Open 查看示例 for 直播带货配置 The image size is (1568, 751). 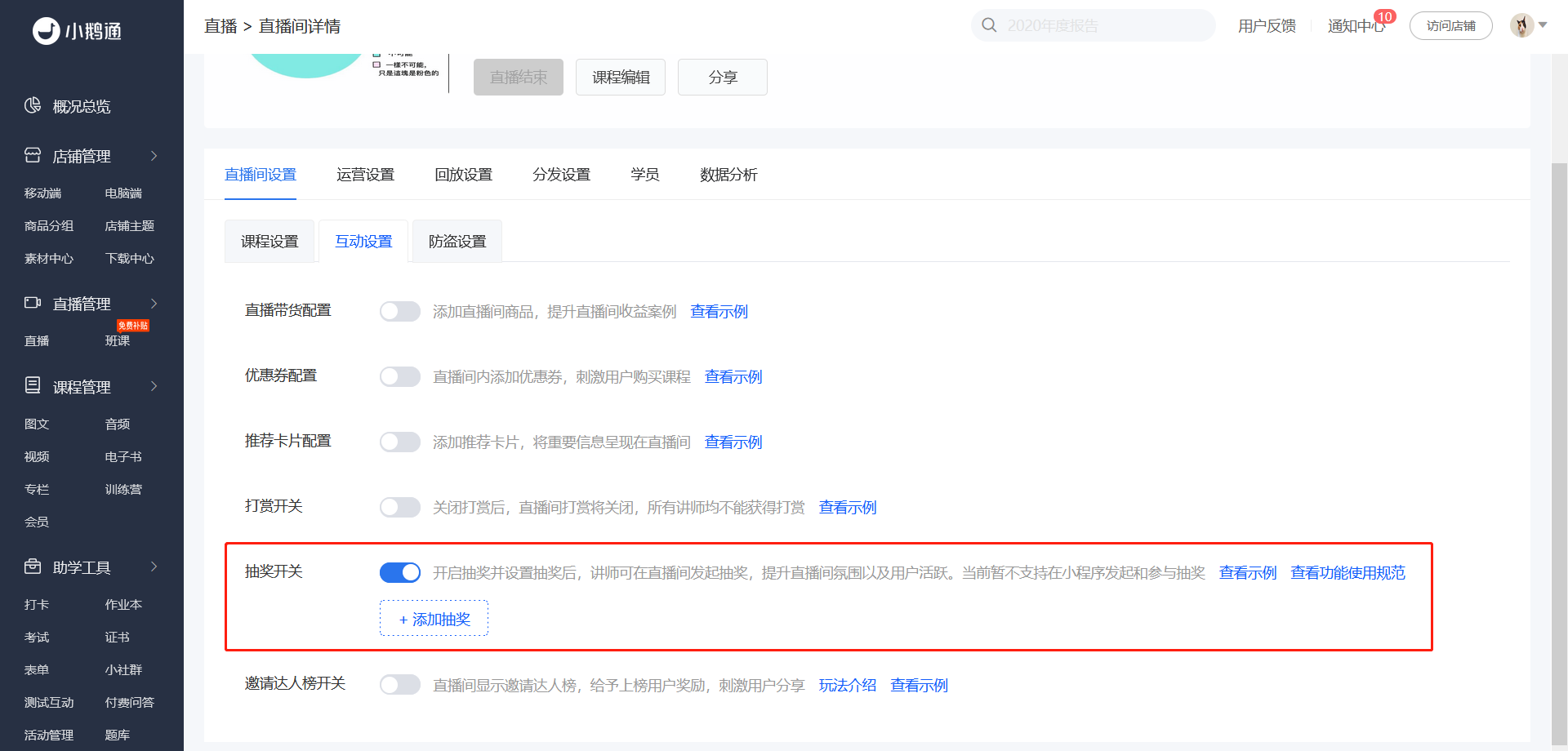point(719,312)
